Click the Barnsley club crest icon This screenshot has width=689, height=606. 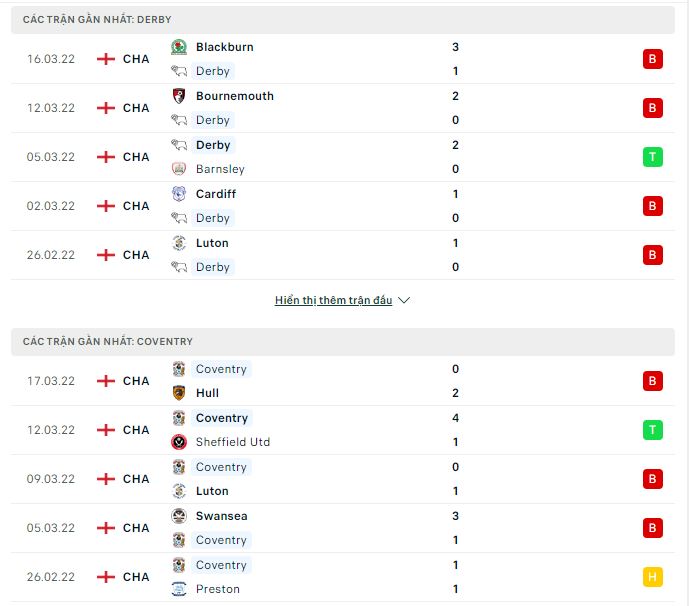pos(179,169)
